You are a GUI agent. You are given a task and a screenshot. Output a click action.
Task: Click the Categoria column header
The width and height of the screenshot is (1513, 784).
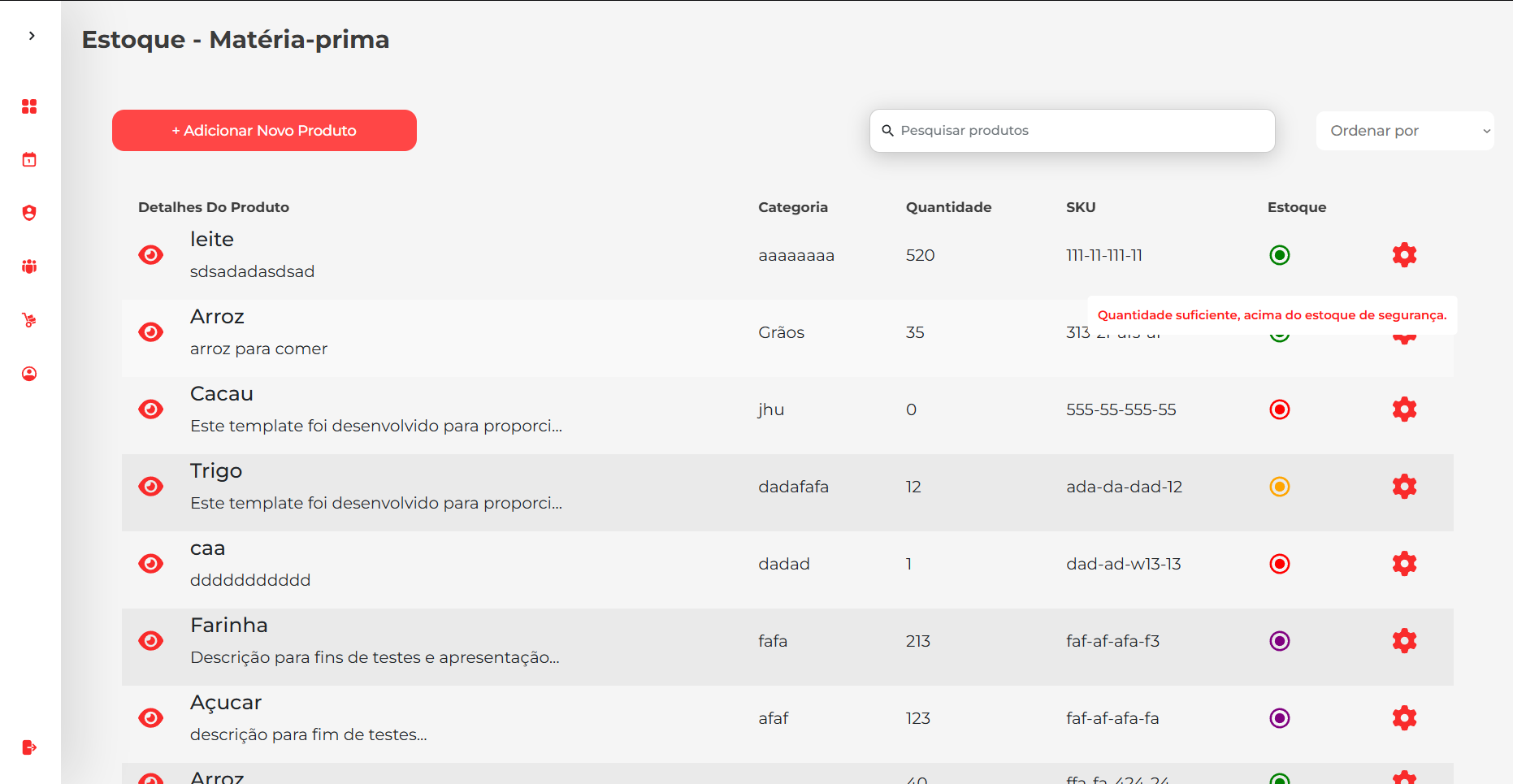pos(793,207)
